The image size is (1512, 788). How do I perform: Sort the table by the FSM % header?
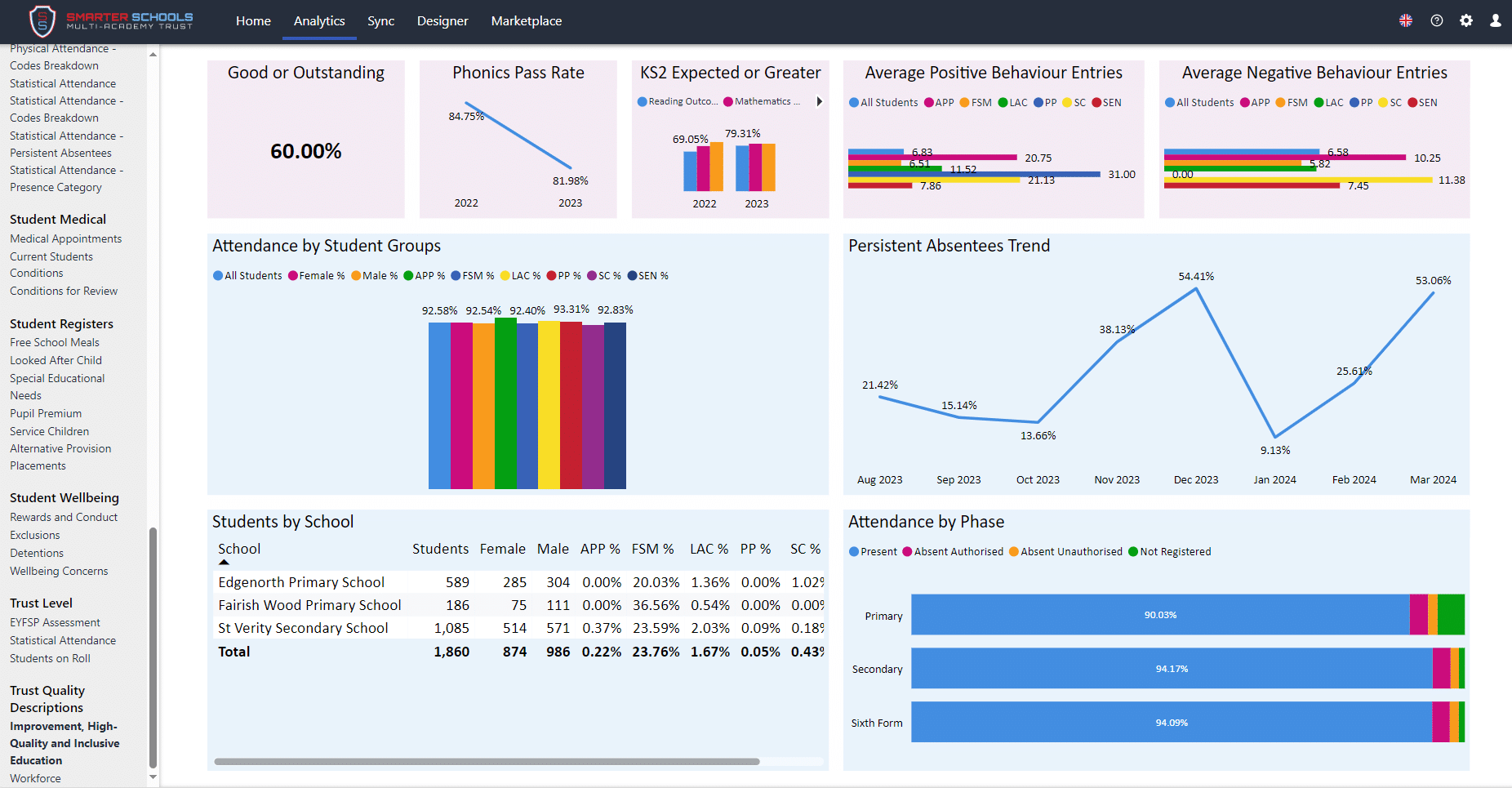[x=652, y=549]
